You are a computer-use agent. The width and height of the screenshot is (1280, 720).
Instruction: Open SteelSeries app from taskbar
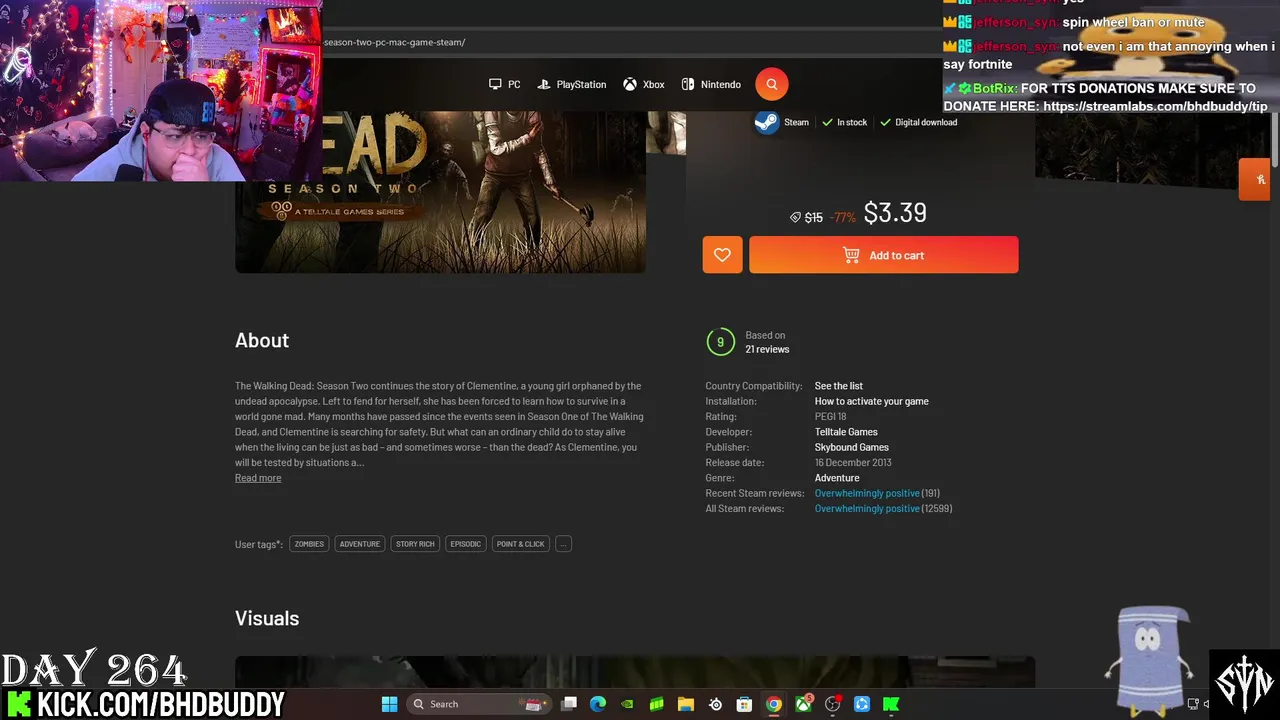715,704
